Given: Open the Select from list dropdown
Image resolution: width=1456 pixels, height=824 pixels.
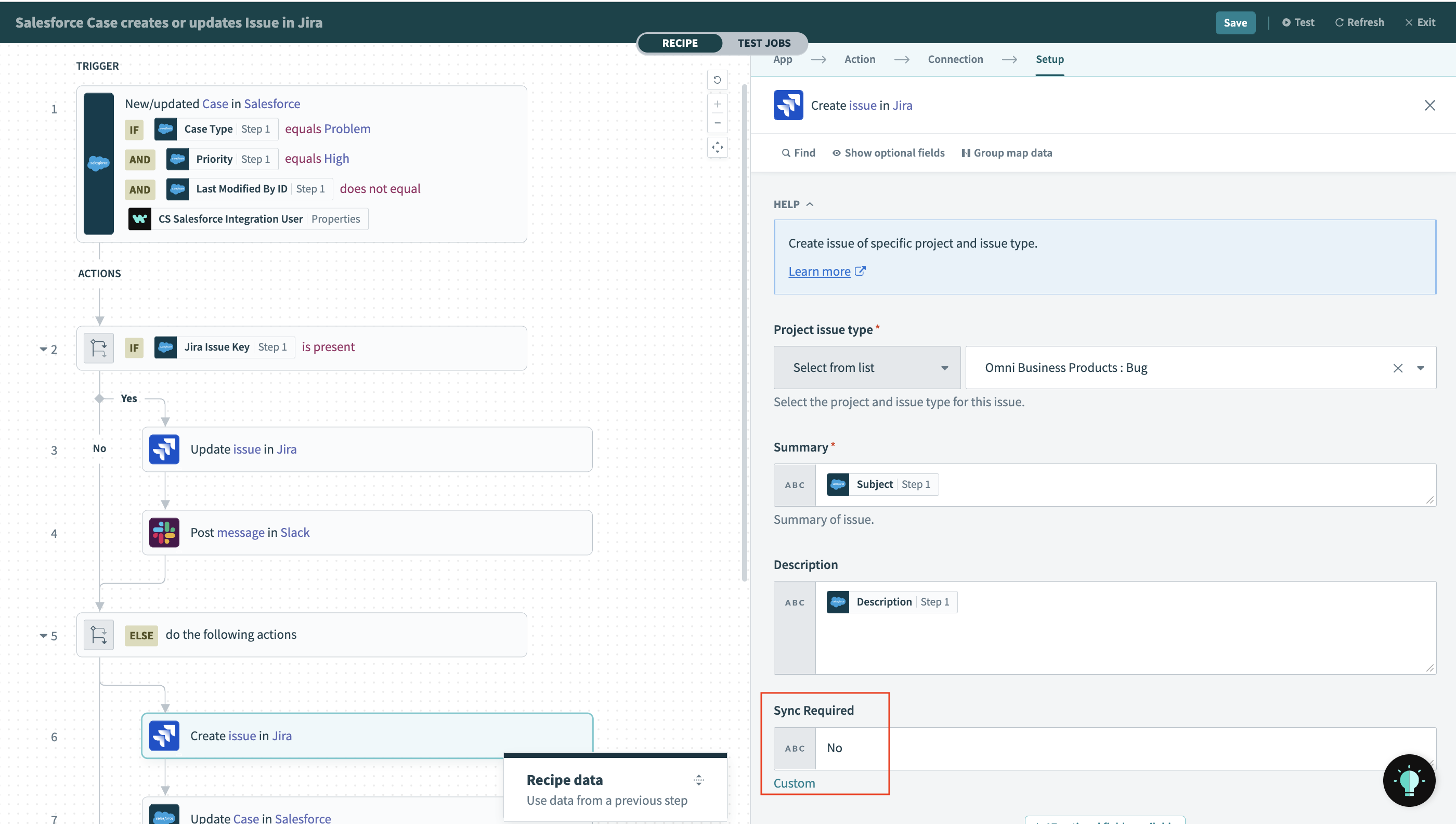Looking at the screenshot, I should [865, 367].
